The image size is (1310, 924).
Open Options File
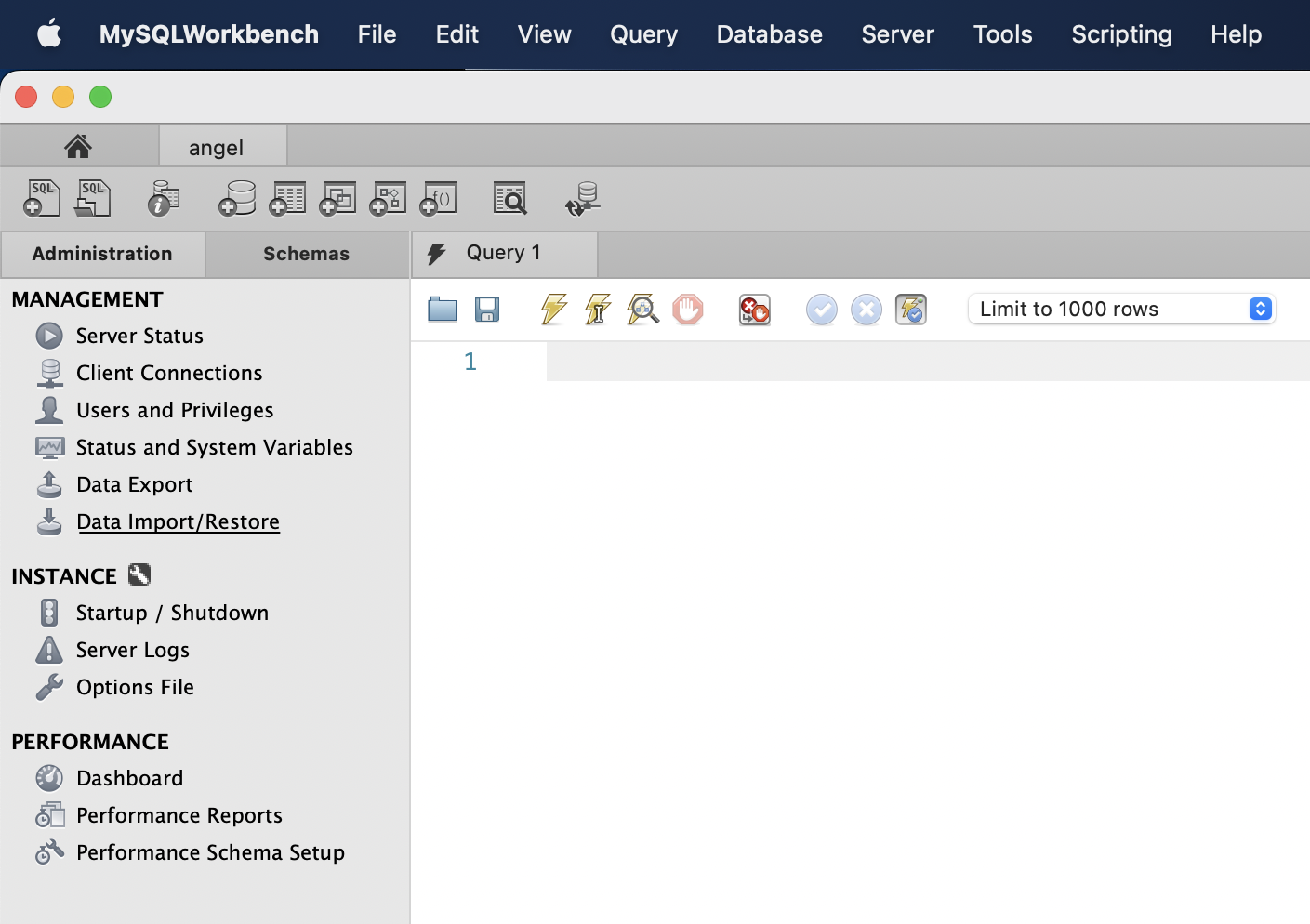(136, 687)
